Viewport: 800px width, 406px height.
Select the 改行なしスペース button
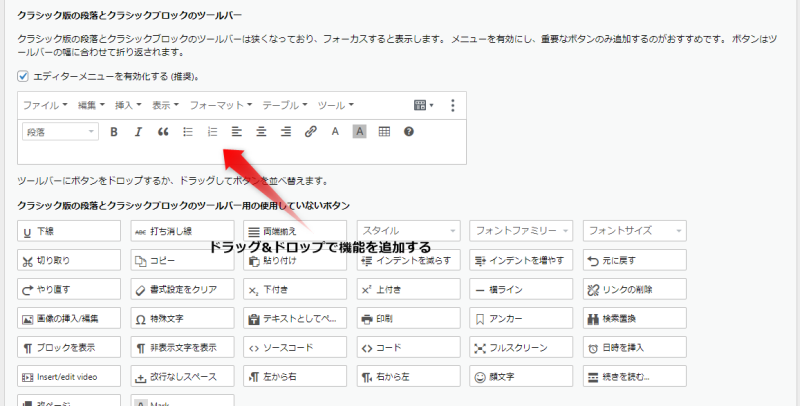[182, 376]
